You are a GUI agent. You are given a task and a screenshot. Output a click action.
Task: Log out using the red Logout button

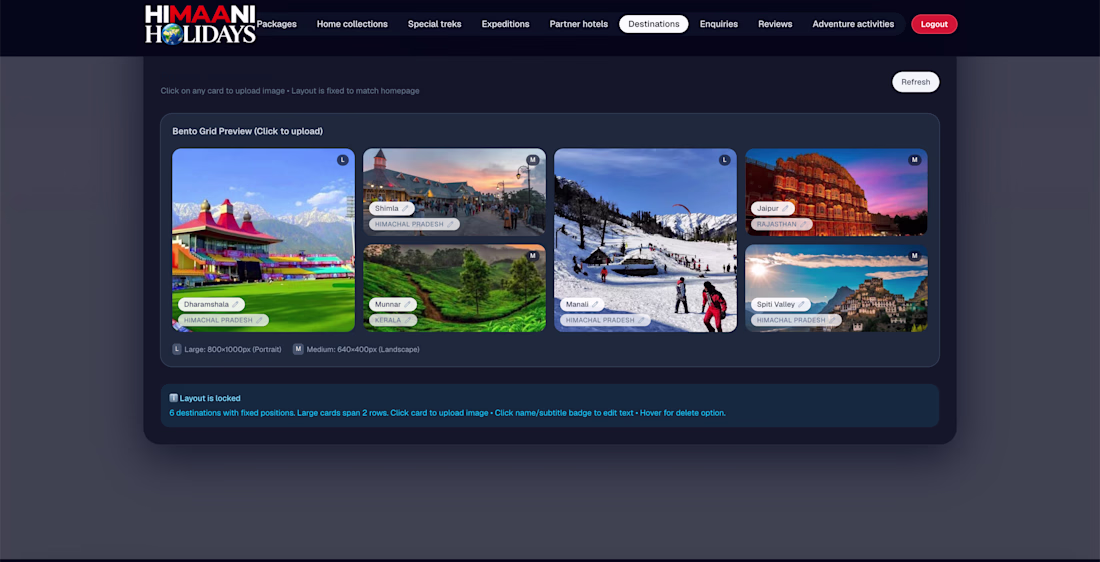(x=934, y=24)
